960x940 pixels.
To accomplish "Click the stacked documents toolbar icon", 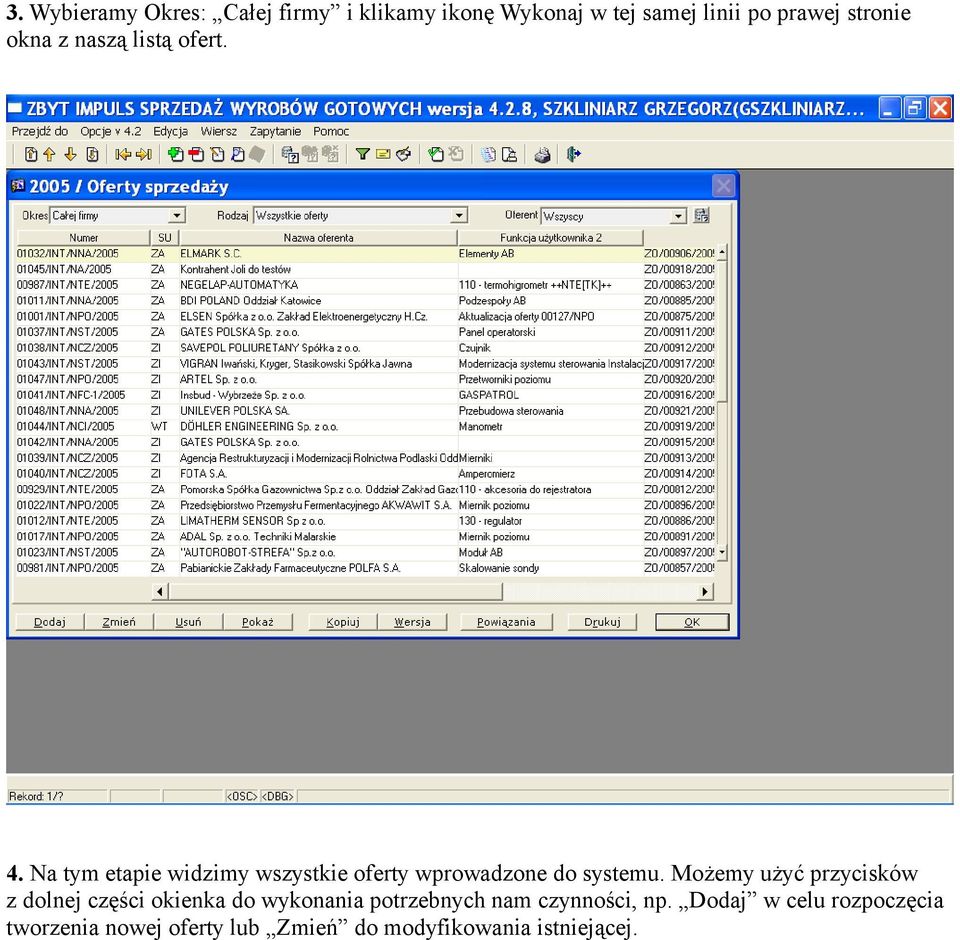I will click(x=489, y=154).
